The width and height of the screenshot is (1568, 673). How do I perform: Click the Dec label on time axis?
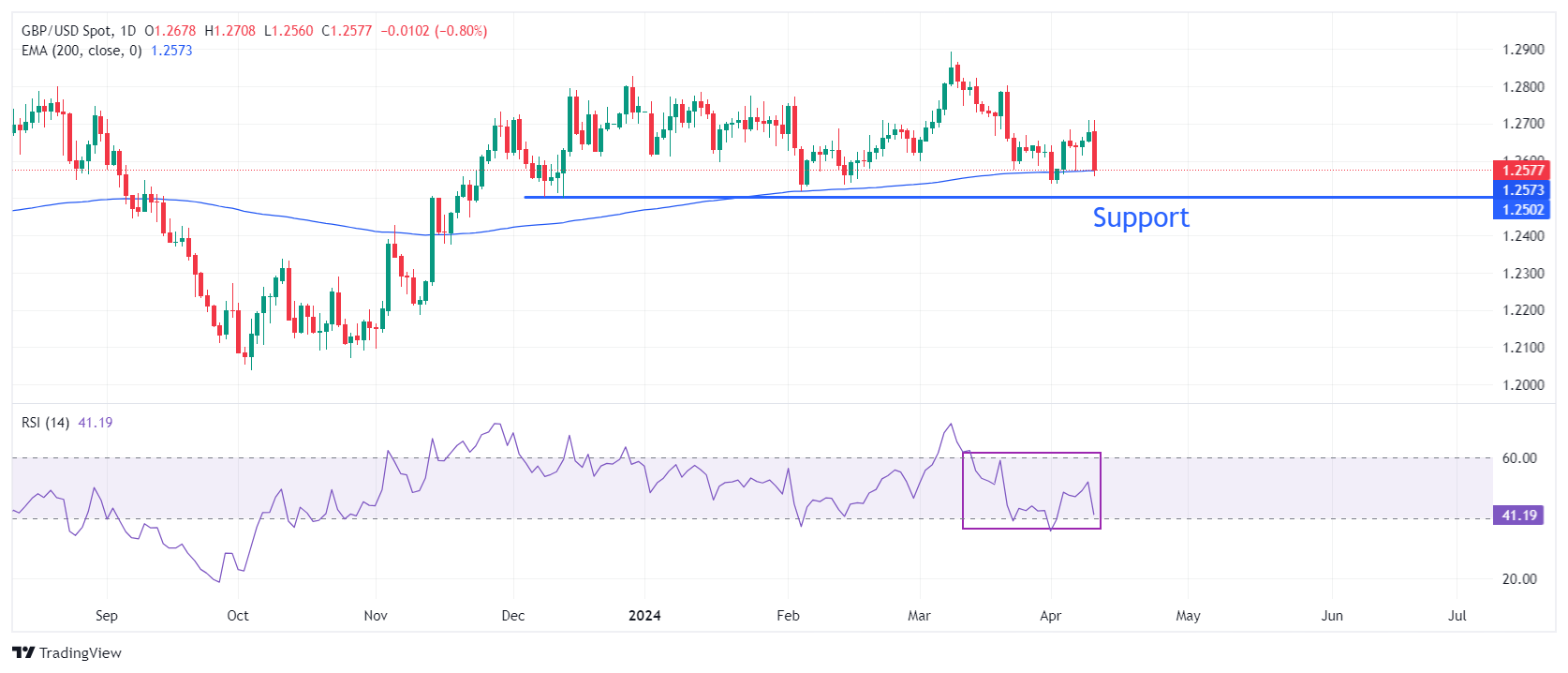(513, 616)
